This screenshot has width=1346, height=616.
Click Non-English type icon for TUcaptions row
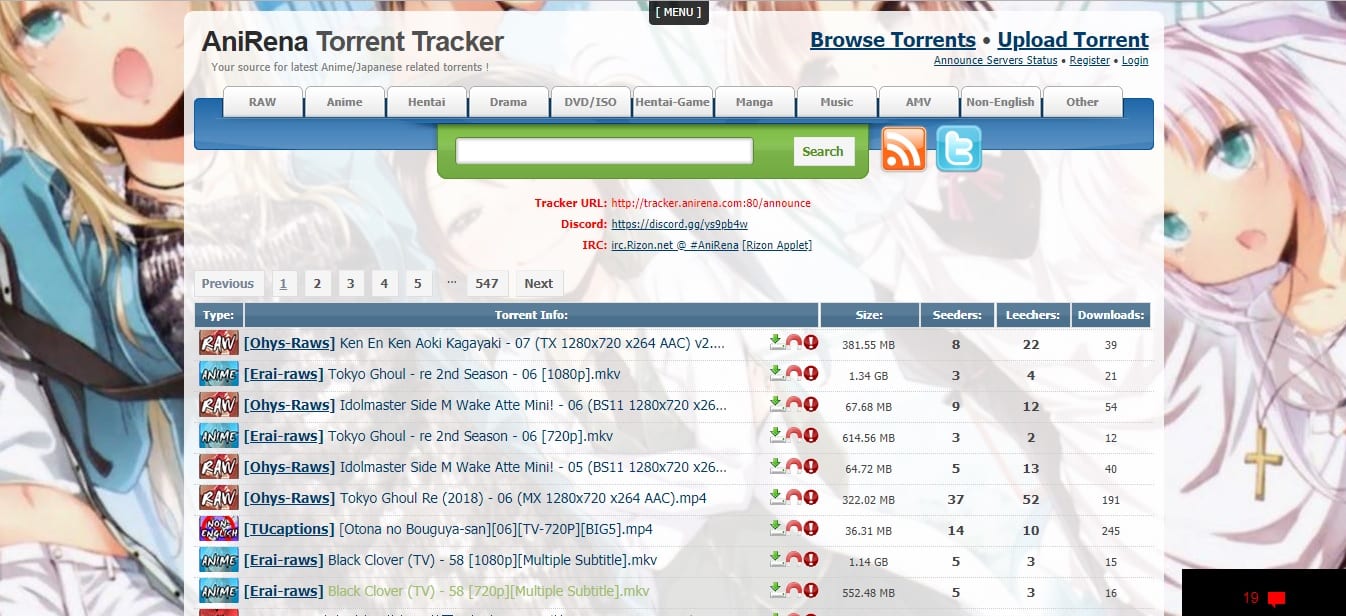(218, 529)
